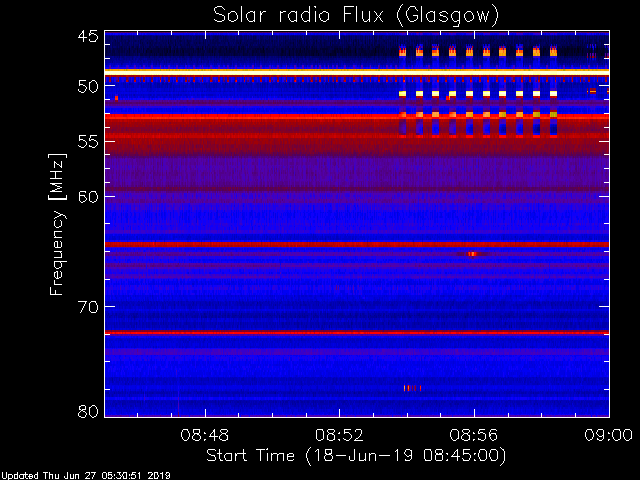
Task: Click the 'Solar radio Flux (Glasgow)' title
Action: pyautogui.click(x=356, y=16)
